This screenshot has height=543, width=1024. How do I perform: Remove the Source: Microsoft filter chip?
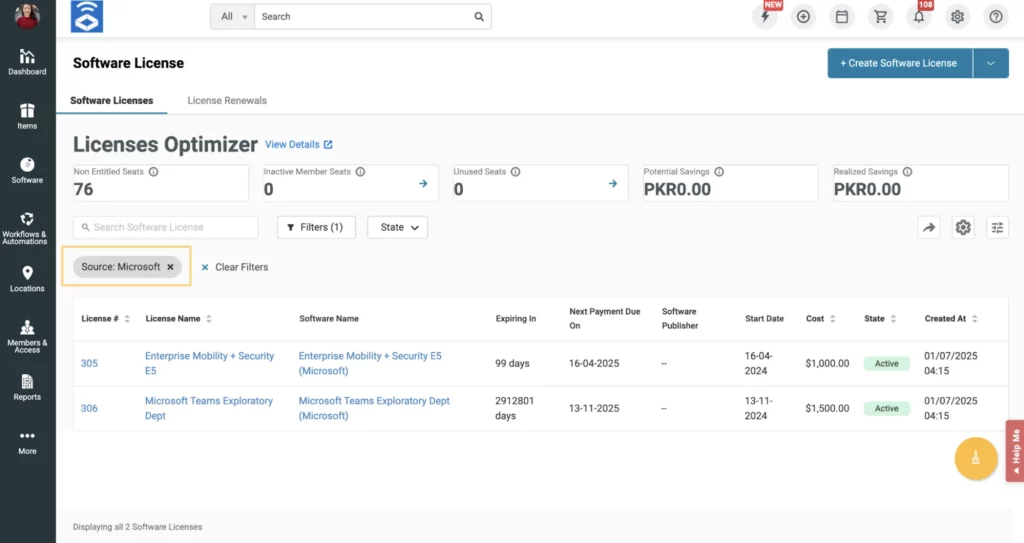tap(171, 267)
